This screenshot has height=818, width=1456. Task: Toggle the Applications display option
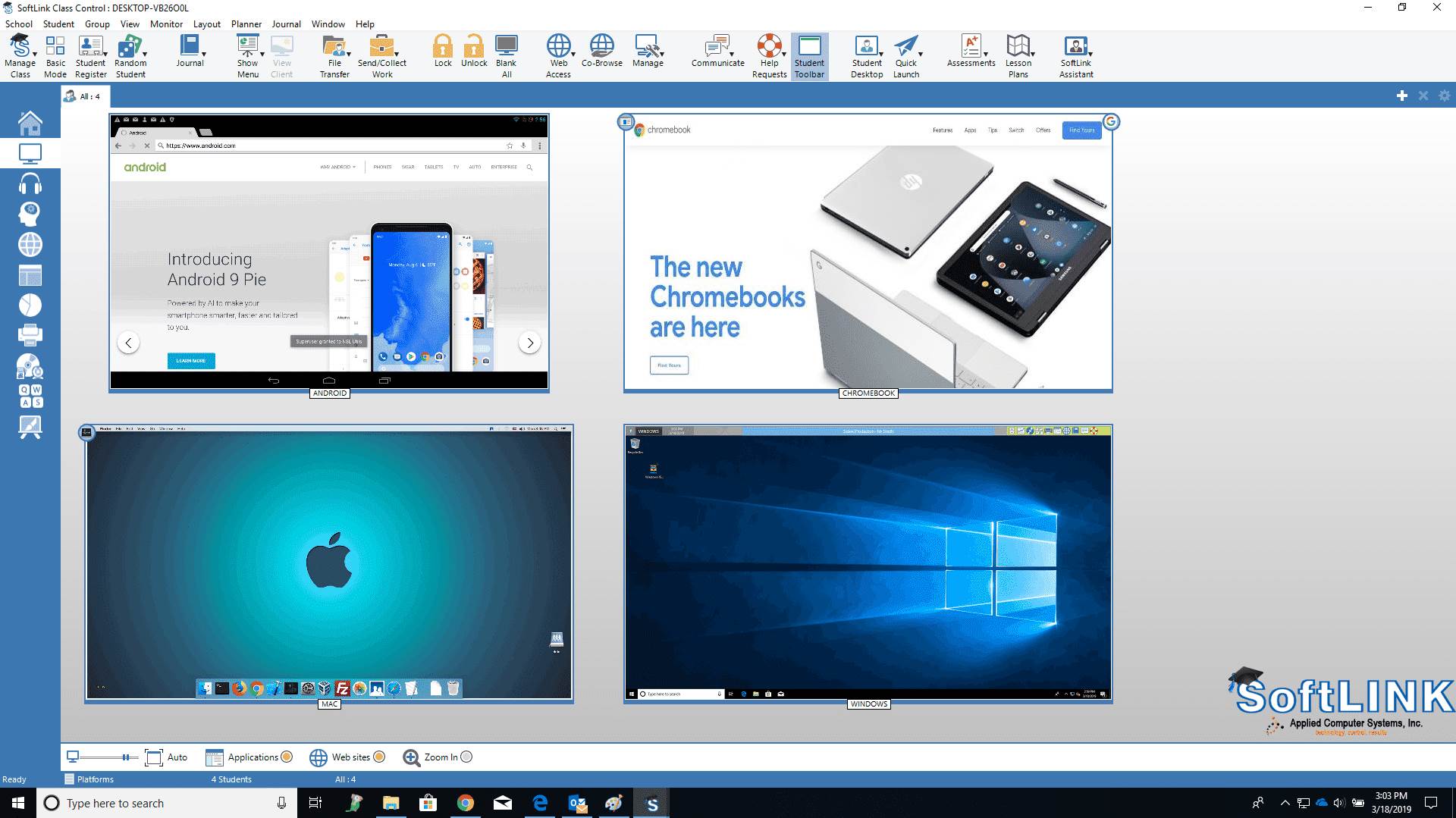click(x=249, y=757)
